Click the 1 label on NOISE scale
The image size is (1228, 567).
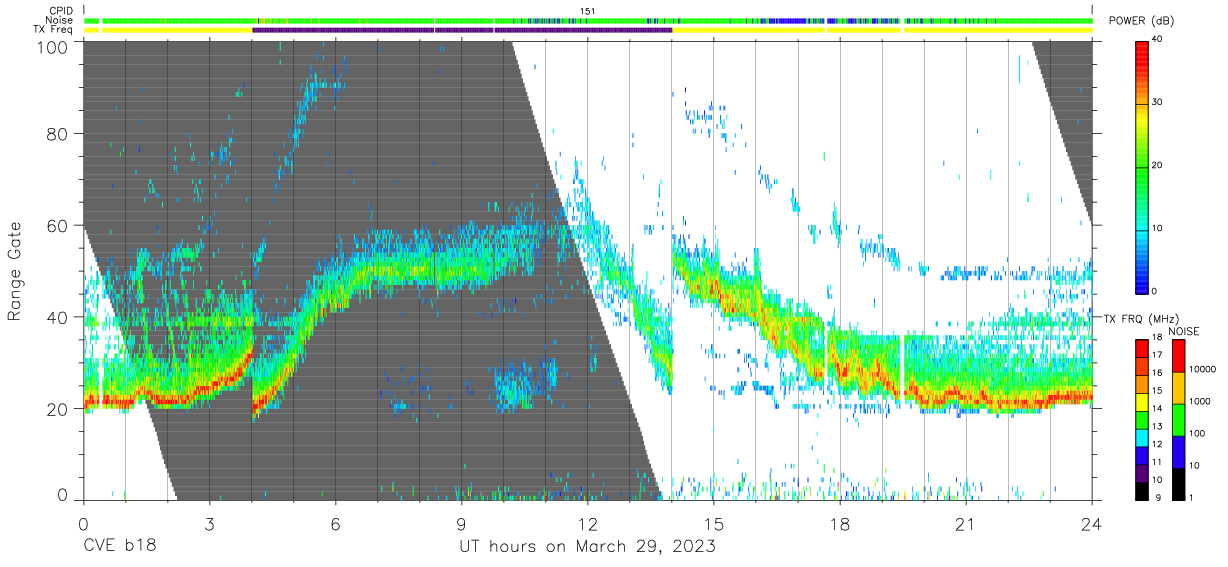[1191, 498]
